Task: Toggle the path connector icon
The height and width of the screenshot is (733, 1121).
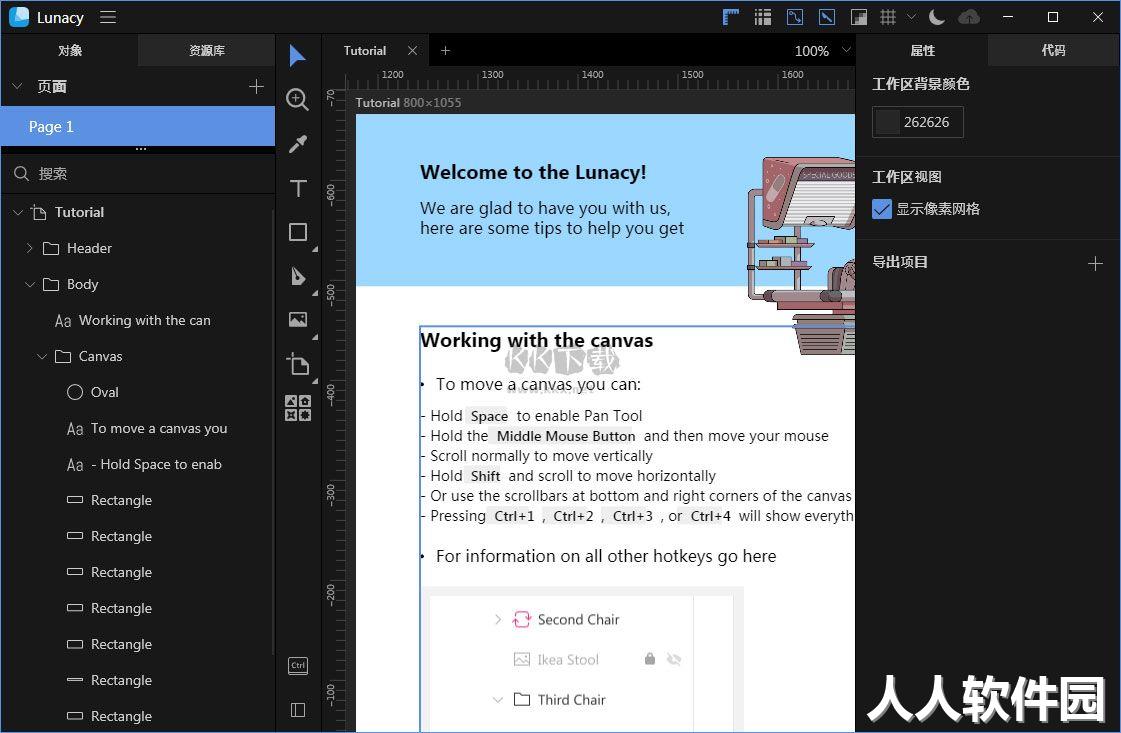Action: click(794, 17)
